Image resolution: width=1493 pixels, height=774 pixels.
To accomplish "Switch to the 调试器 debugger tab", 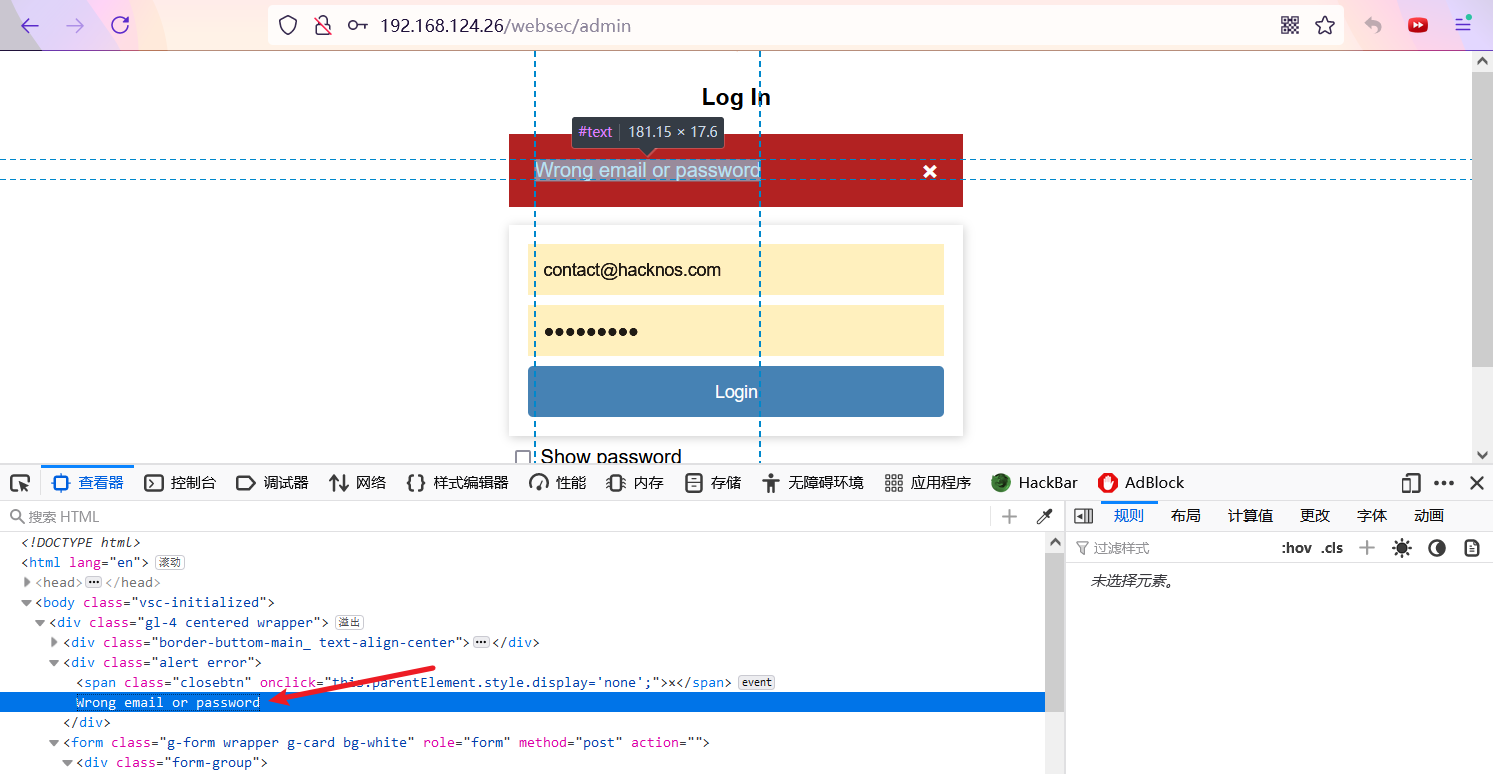I will 272,483.
